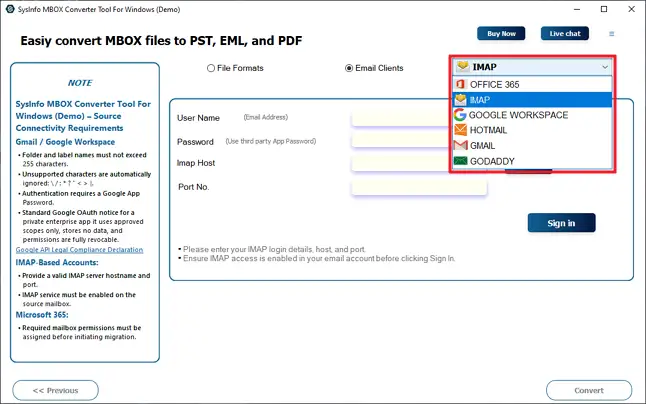Choose GOOGLE WORKSPACE from the list

(x=532, y=115)
